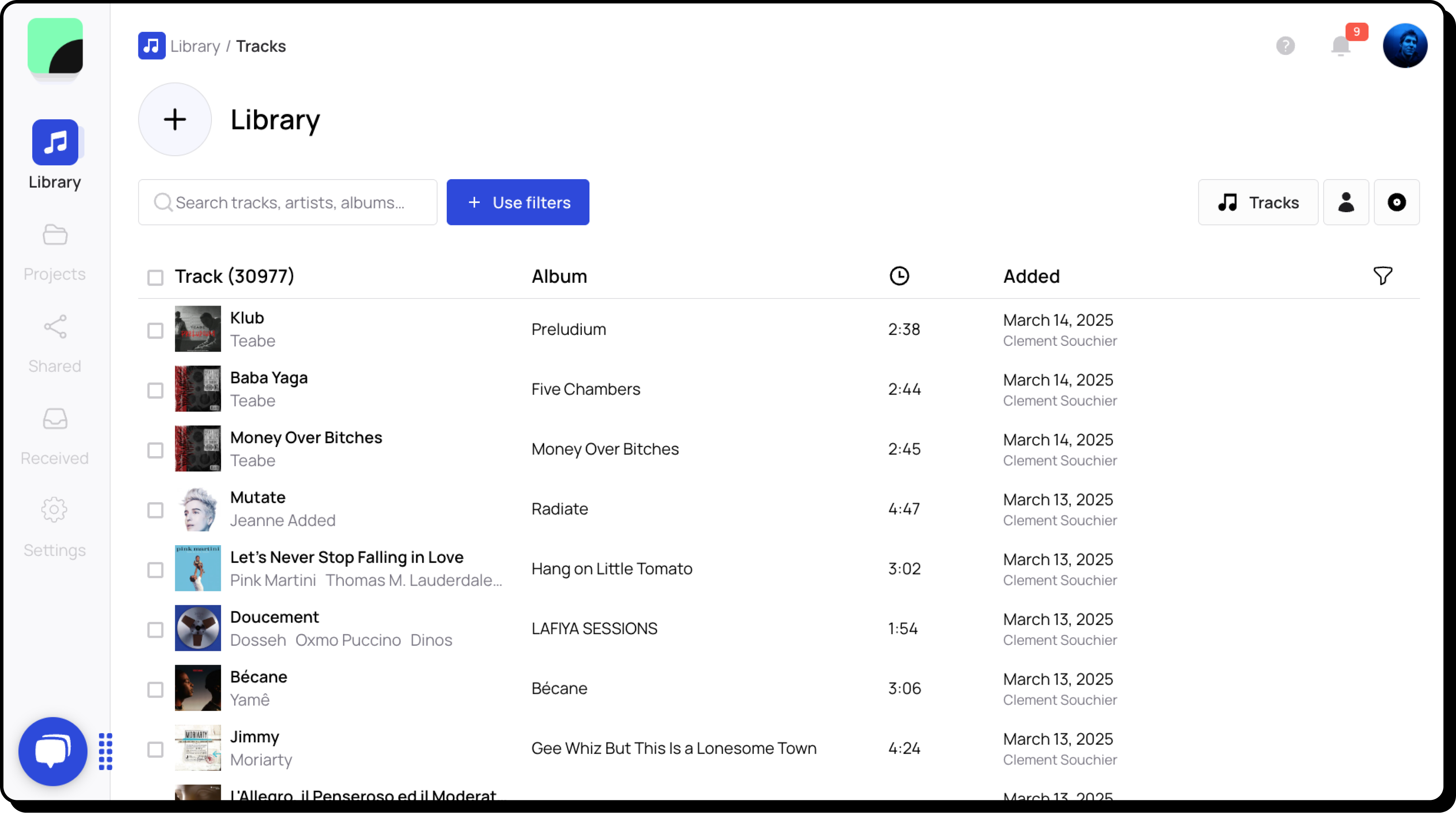Click the Use filters button
This screenshot has height=813, width=1456.
click(x=518, y=202)
